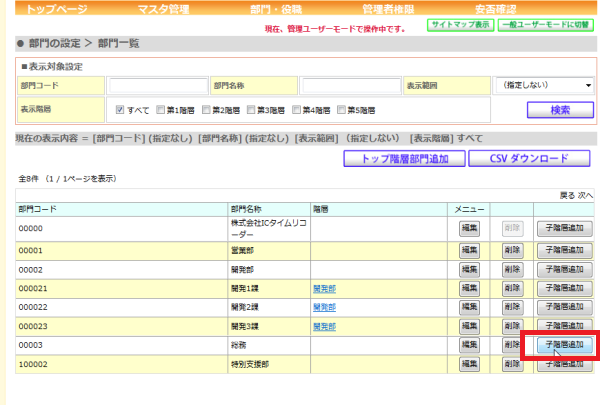Open 開発部 link in 開発2課 row
Screen dimensions: 600x405
(324, 307)
